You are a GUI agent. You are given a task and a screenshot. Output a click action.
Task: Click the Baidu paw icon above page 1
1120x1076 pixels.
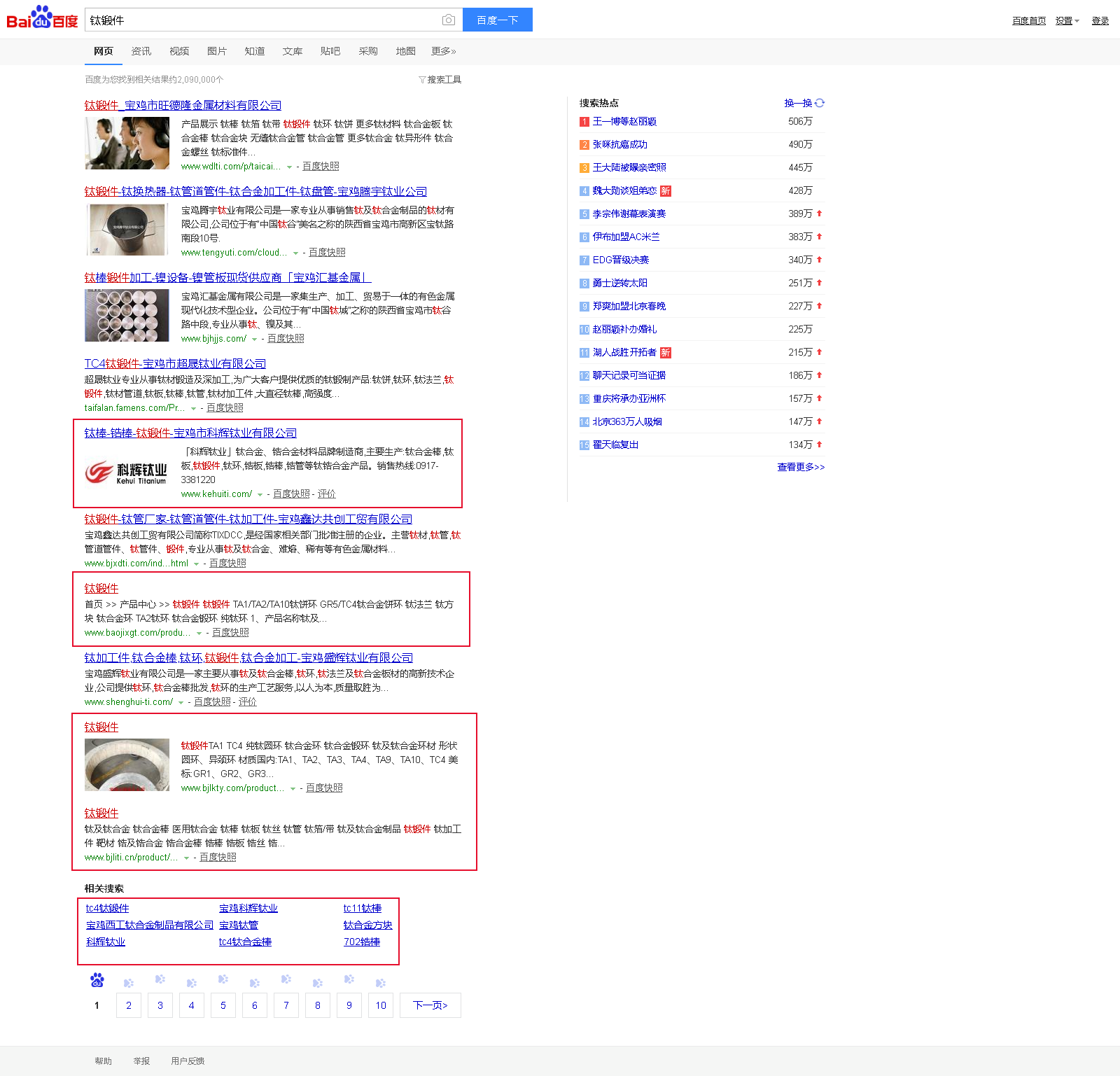97,980
